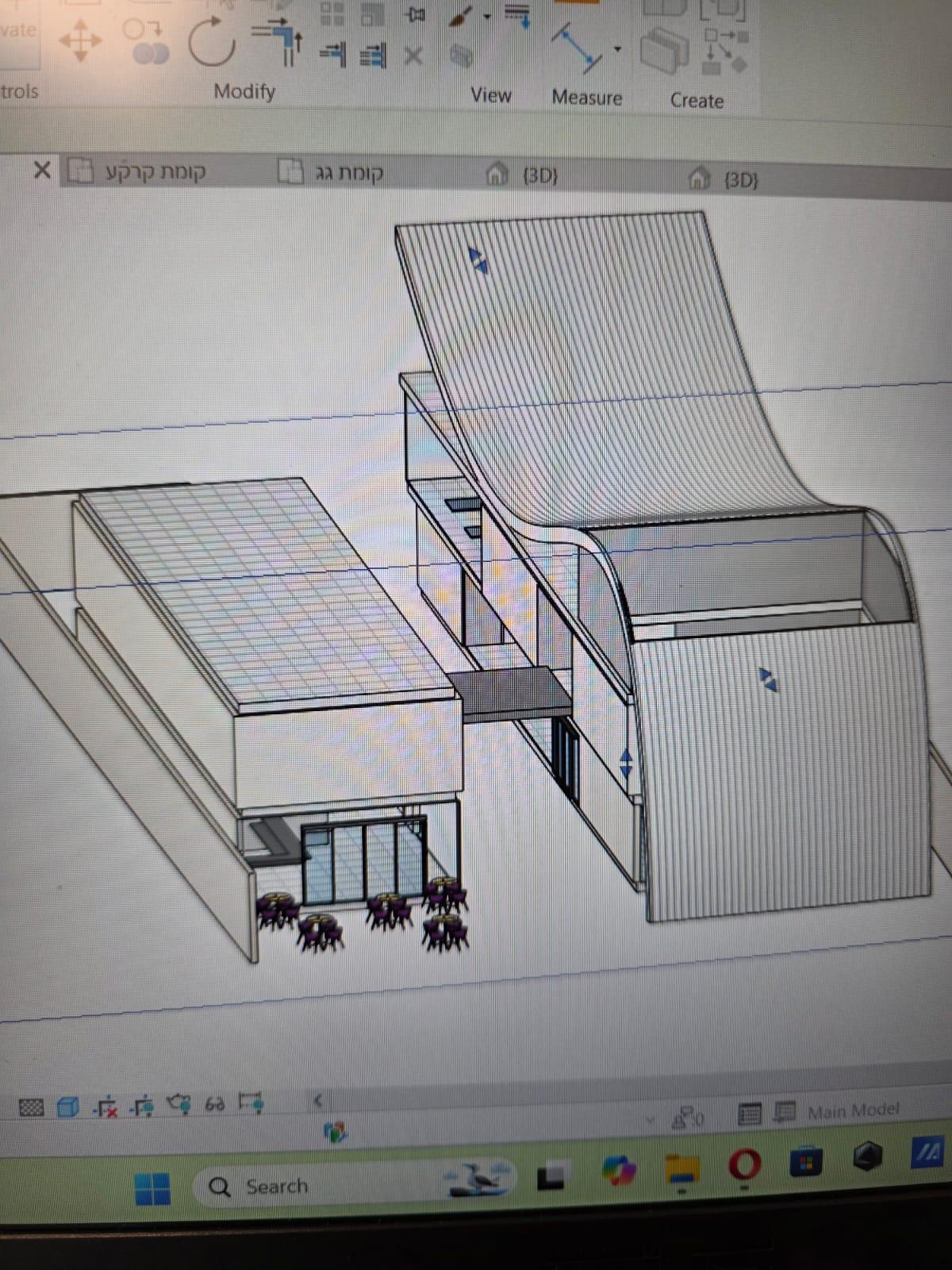Switch to the קומת גג view tab
Viewport: 952px width, 1270px height.
click(349, 173)
